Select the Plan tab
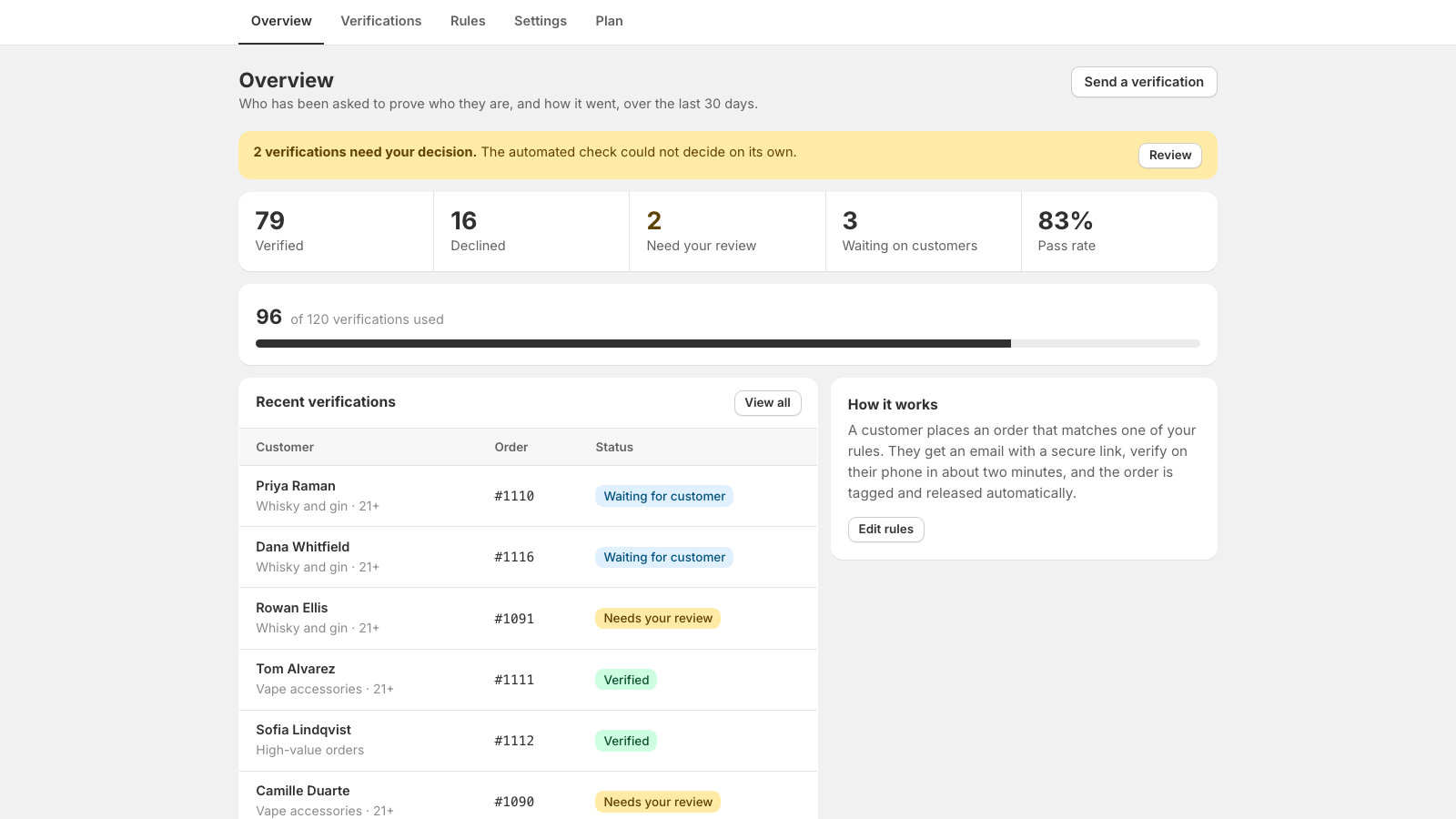 click(610, 21)
